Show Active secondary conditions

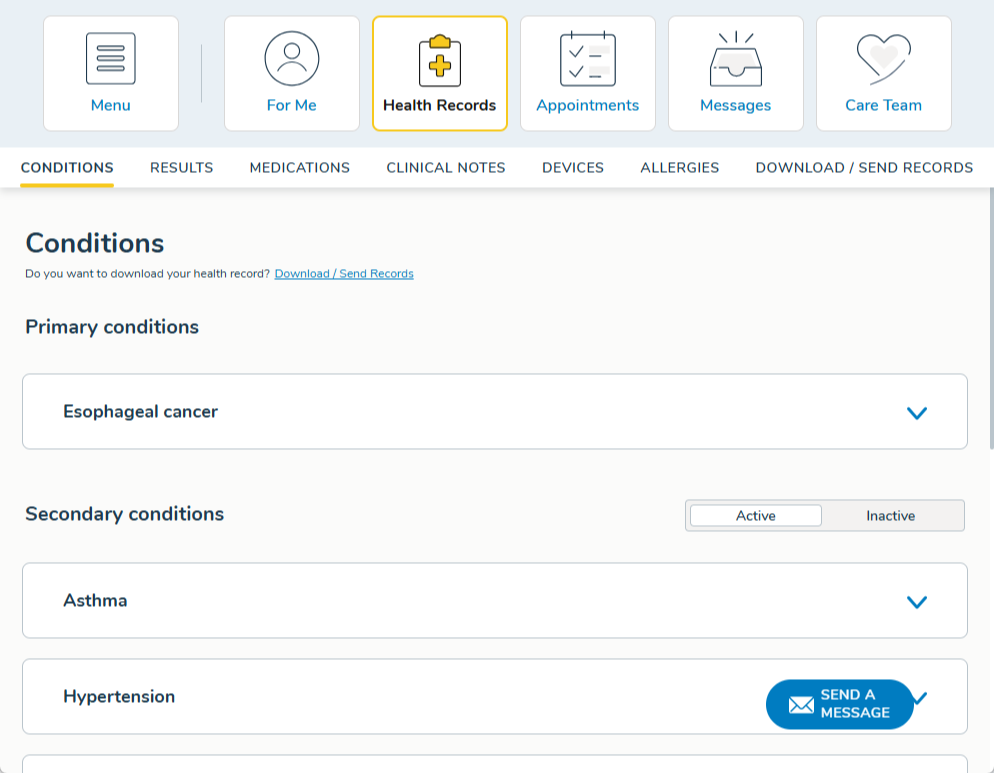[754, 515]
